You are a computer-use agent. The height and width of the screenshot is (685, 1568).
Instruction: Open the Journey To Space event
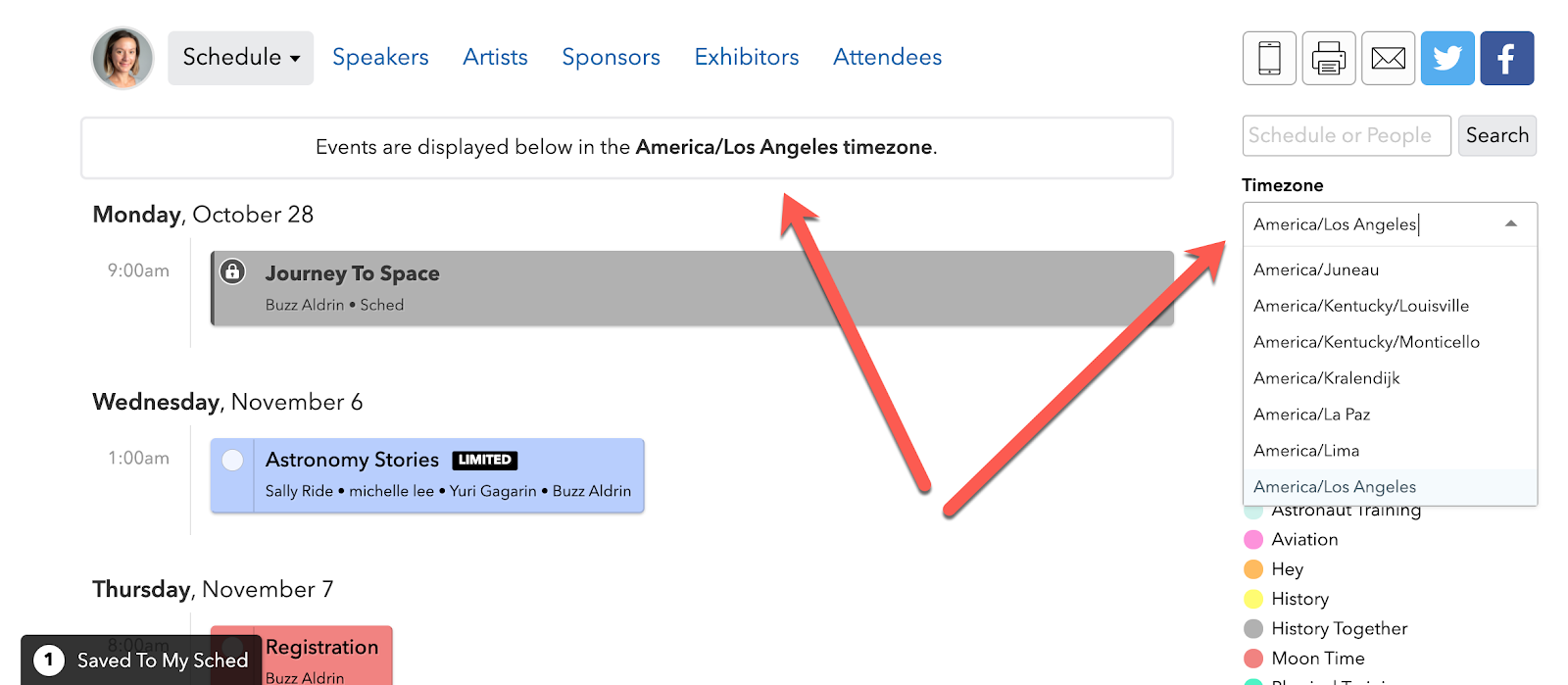tap(692, 288)
